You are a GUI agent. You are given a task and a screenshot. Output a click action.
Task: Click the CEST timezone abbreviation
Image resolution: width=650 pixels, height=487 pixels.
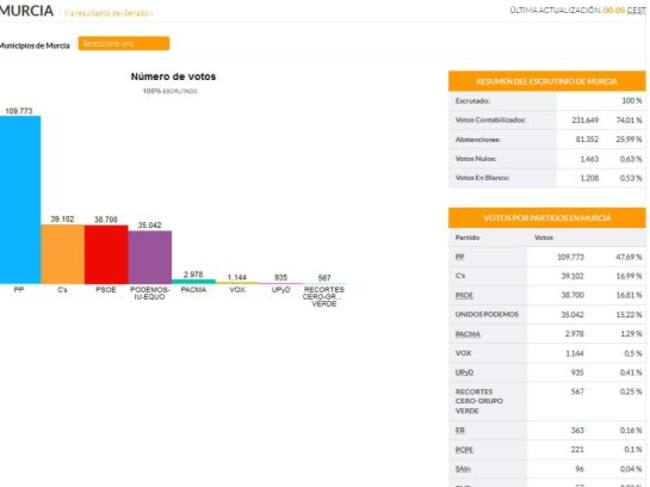coord(636,9)
